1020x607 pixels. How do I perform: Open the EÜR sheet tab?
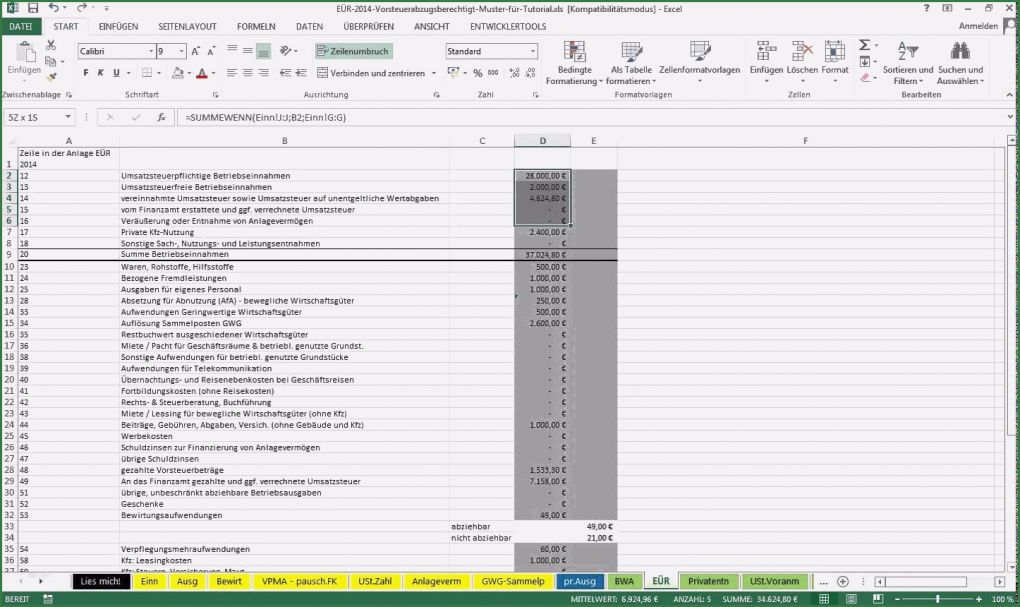coord(659,580)
